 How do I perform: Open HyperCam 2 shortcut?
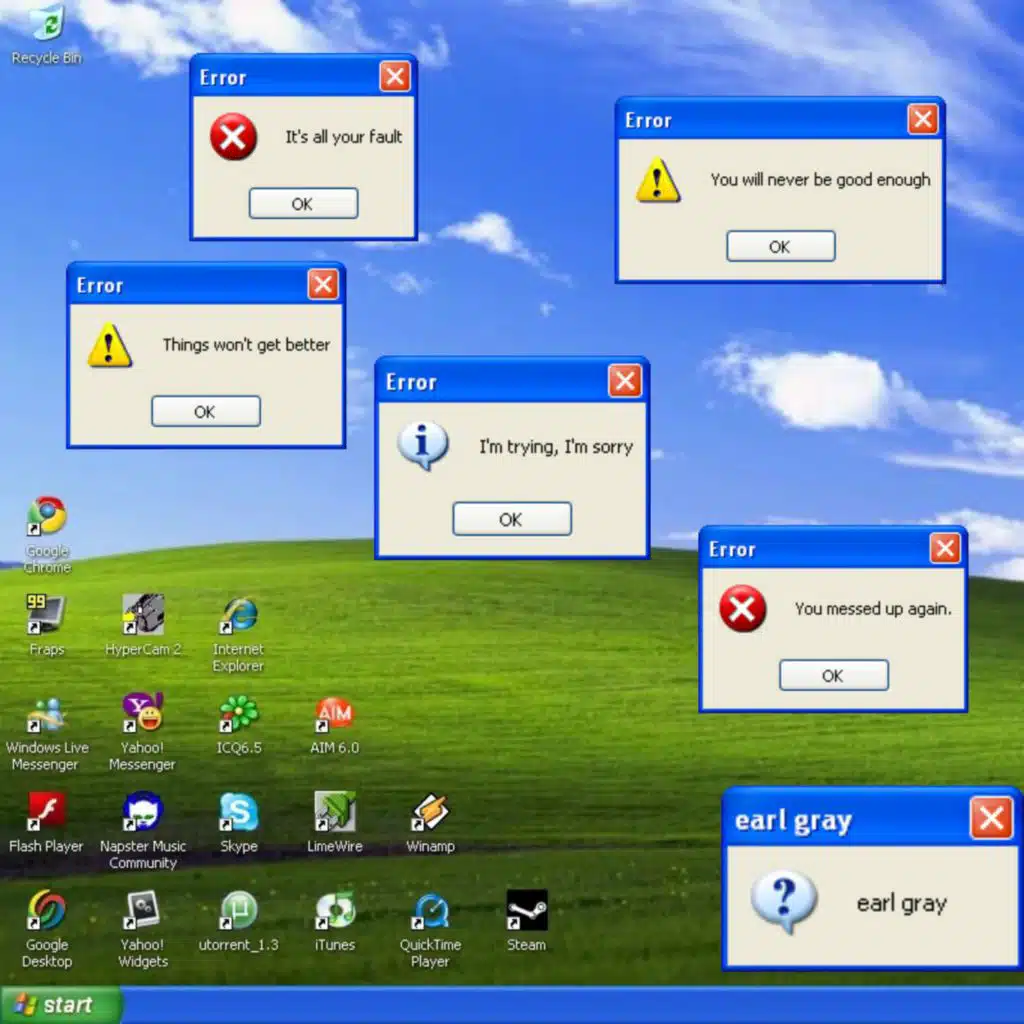point(143,625)
